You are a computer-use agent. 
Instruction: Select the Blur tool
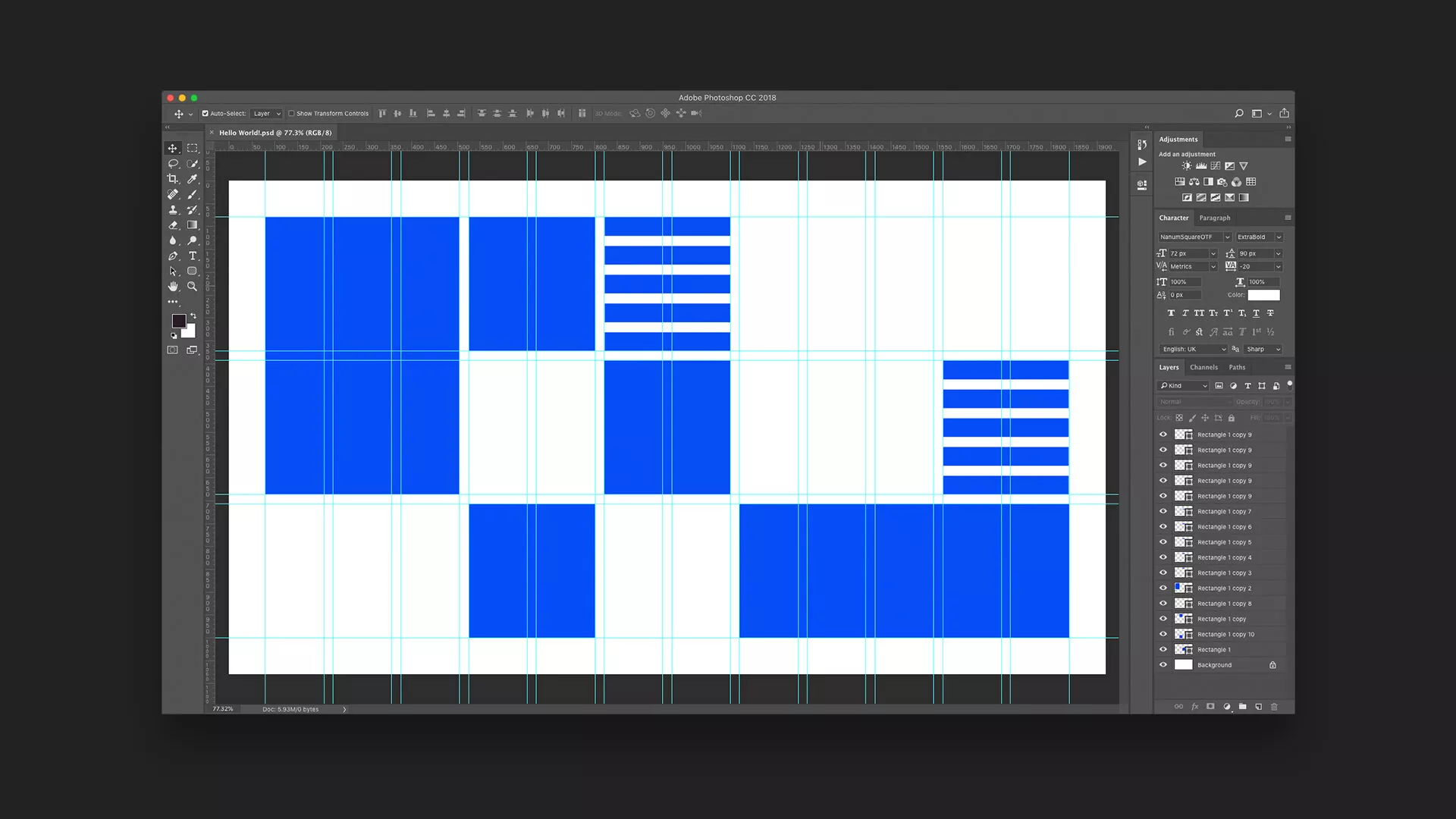click(x=173, y=240)
